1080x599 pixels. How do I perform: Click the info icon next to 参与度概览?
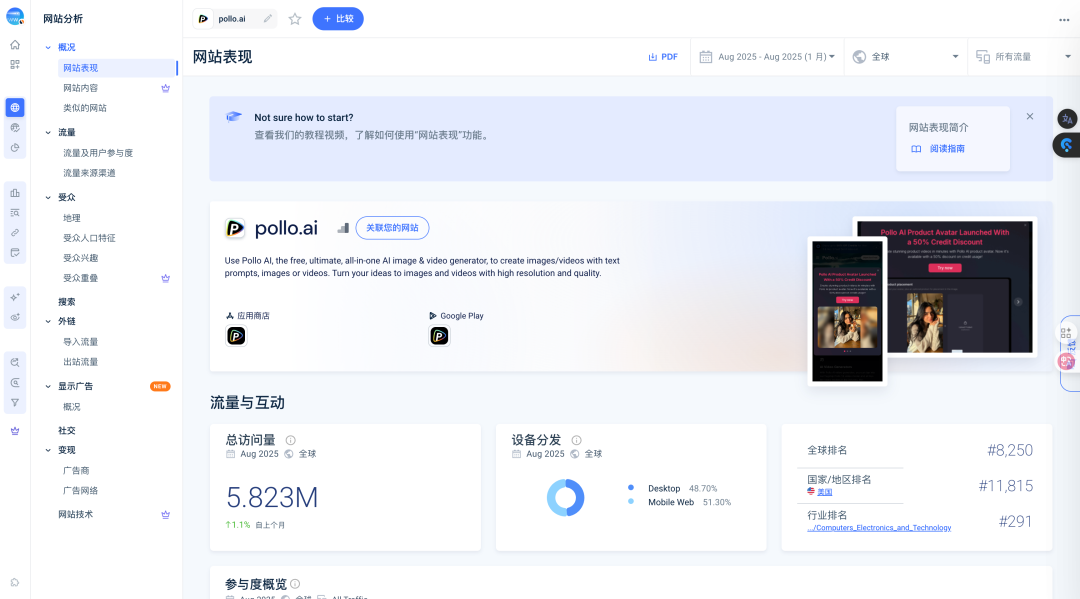295,584
